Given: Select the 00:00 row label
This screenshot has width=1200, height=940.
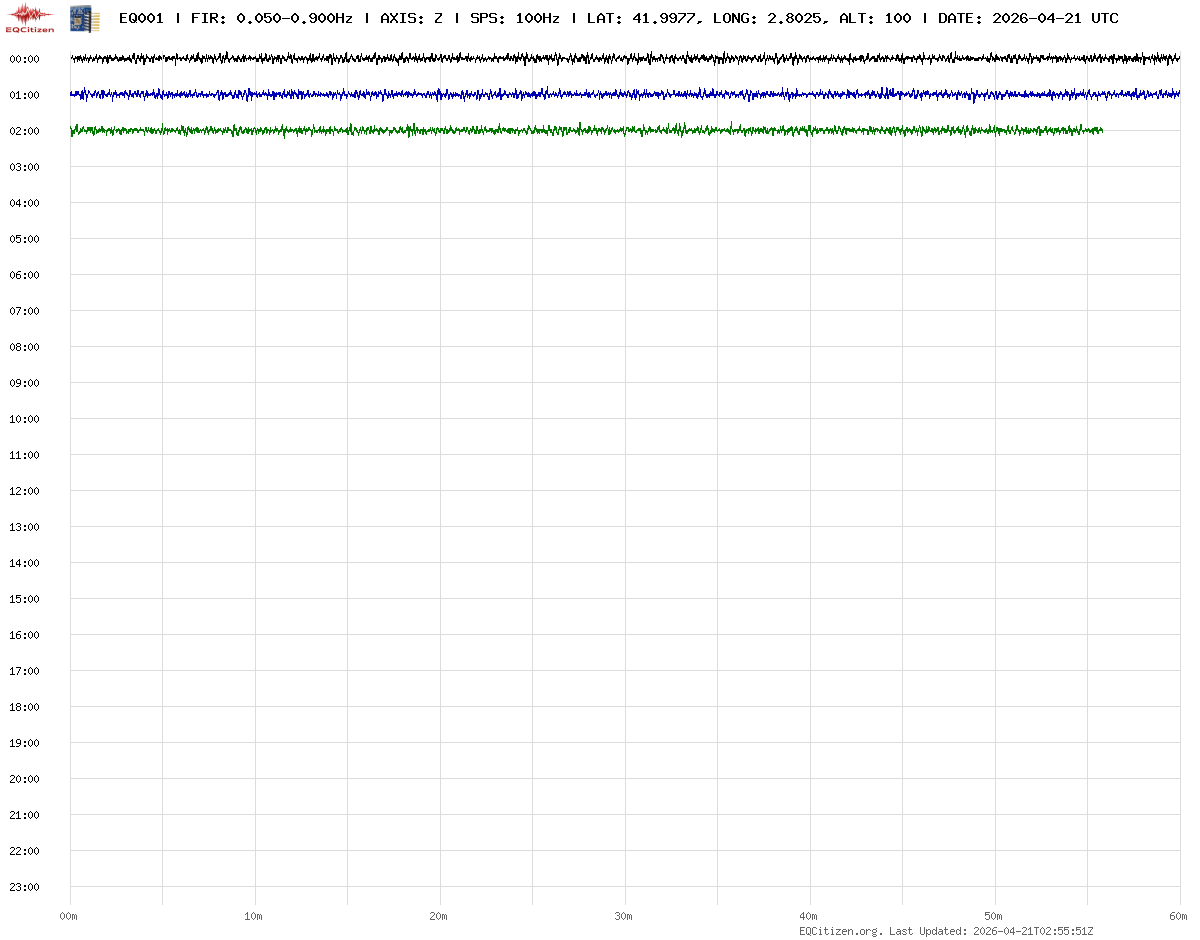Looking at the screenshot, I should (24, 59).
